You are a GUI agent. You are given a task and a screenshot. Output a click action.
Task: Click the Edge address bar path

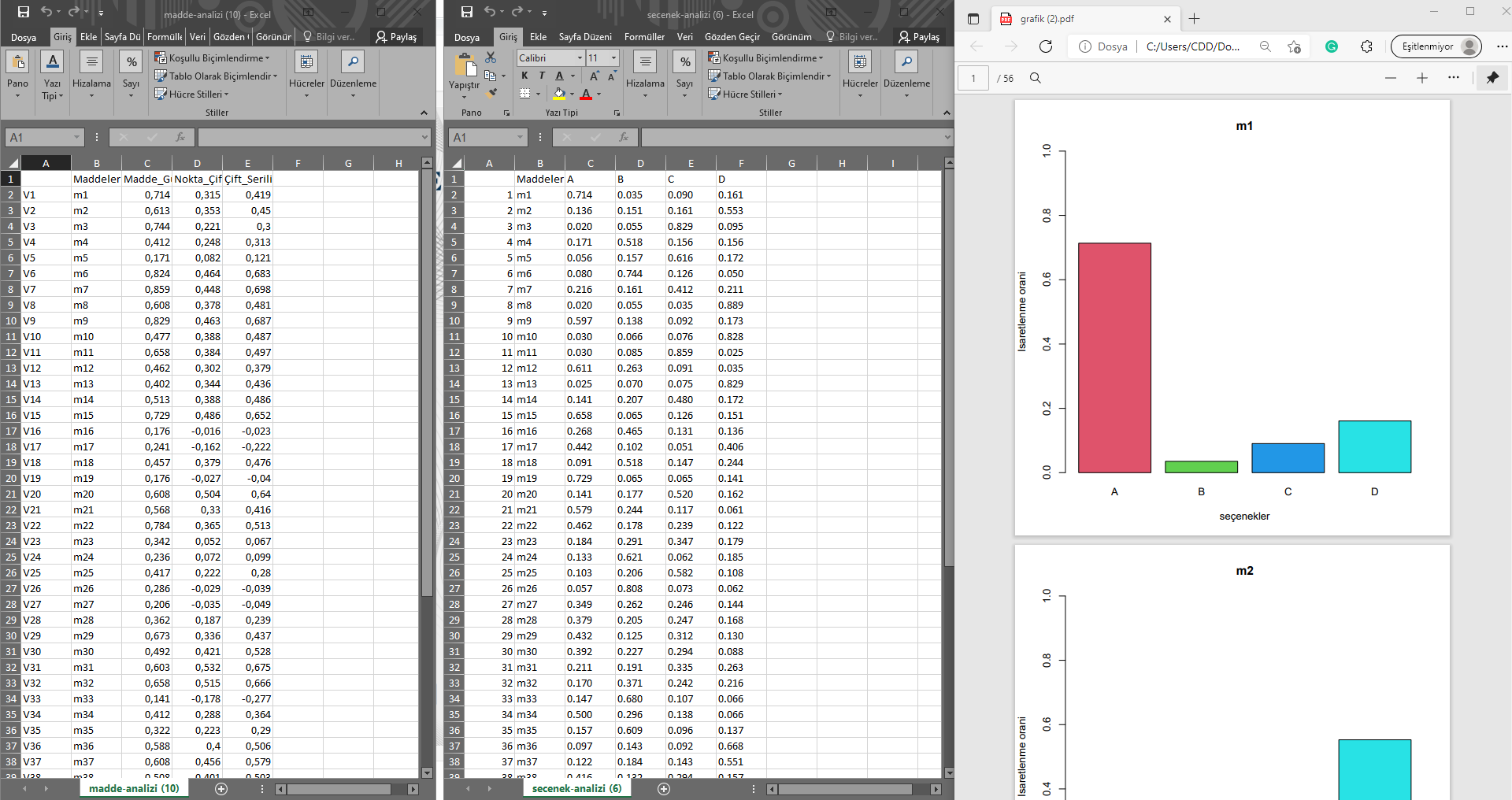coord(1193,46)
